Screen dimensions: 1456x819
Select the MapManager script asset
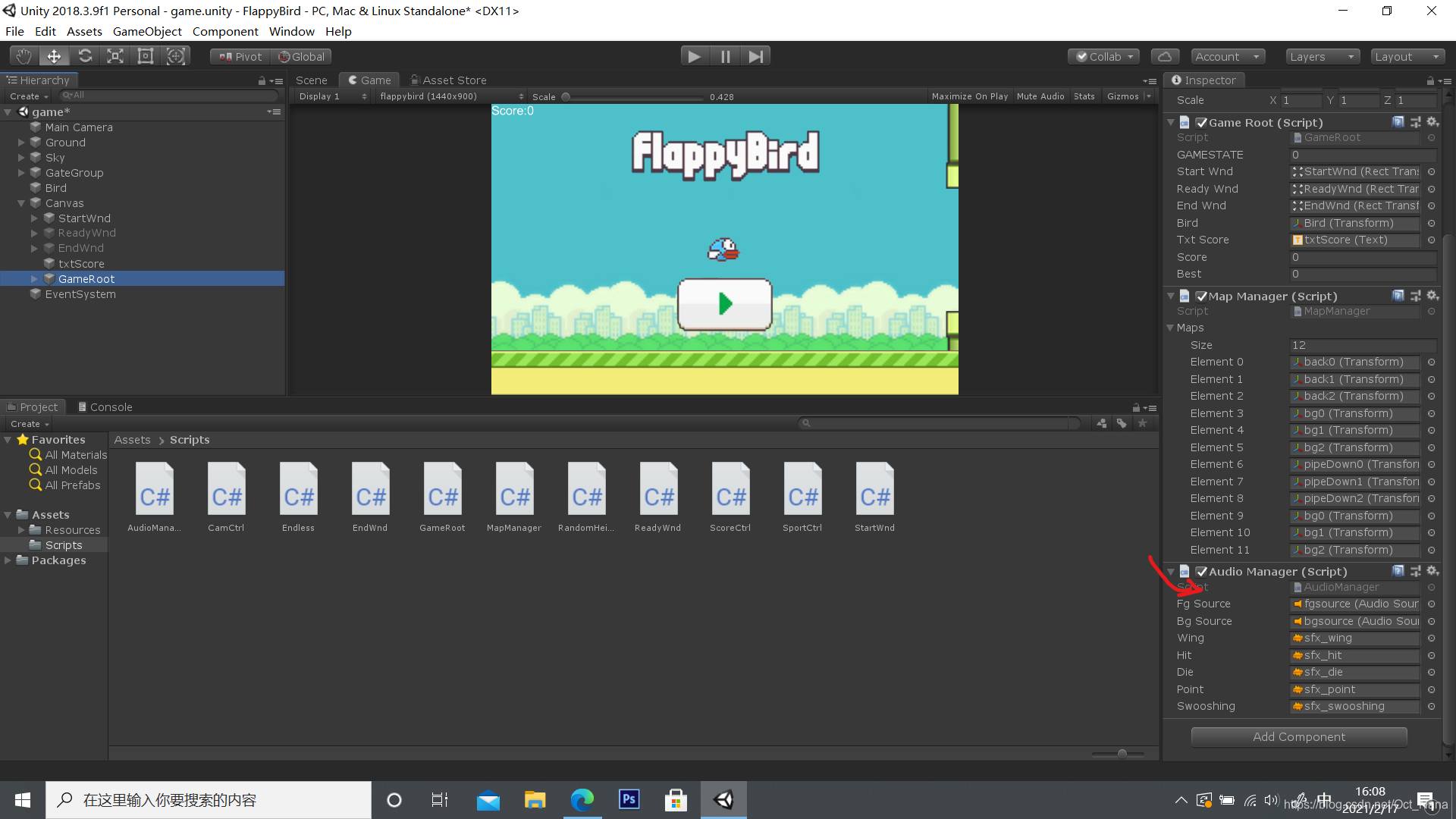(515, 497)
